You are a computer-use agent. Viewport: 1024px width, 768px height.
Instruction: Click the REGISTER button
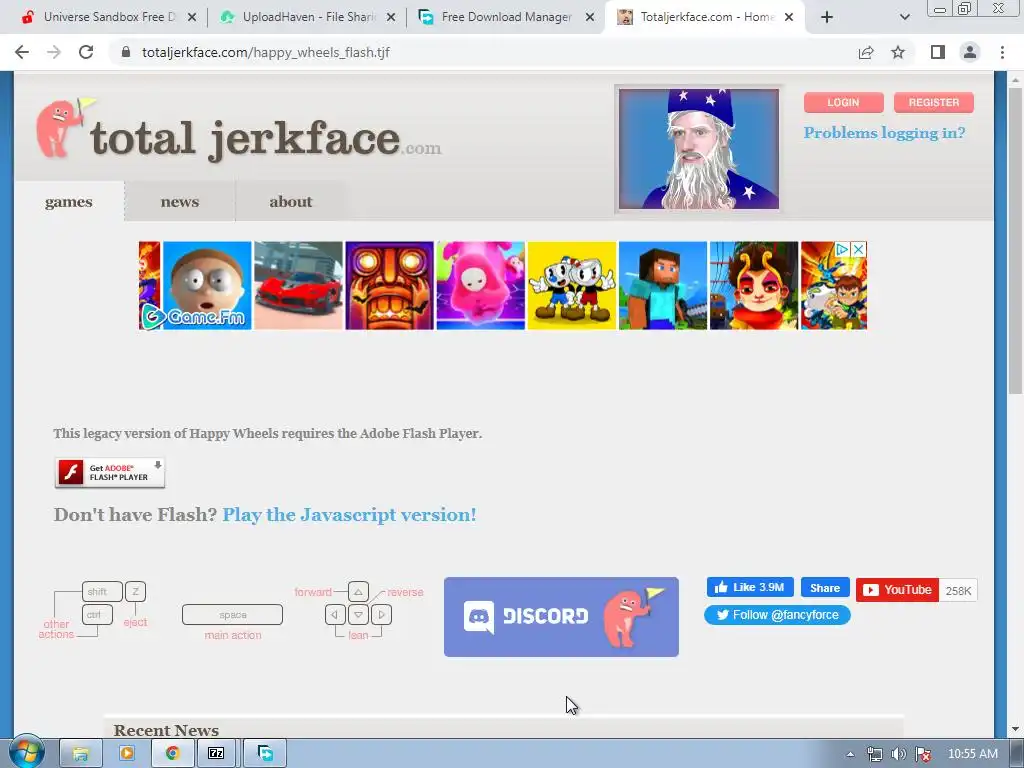pyautogui.click(x=934, y=103)
